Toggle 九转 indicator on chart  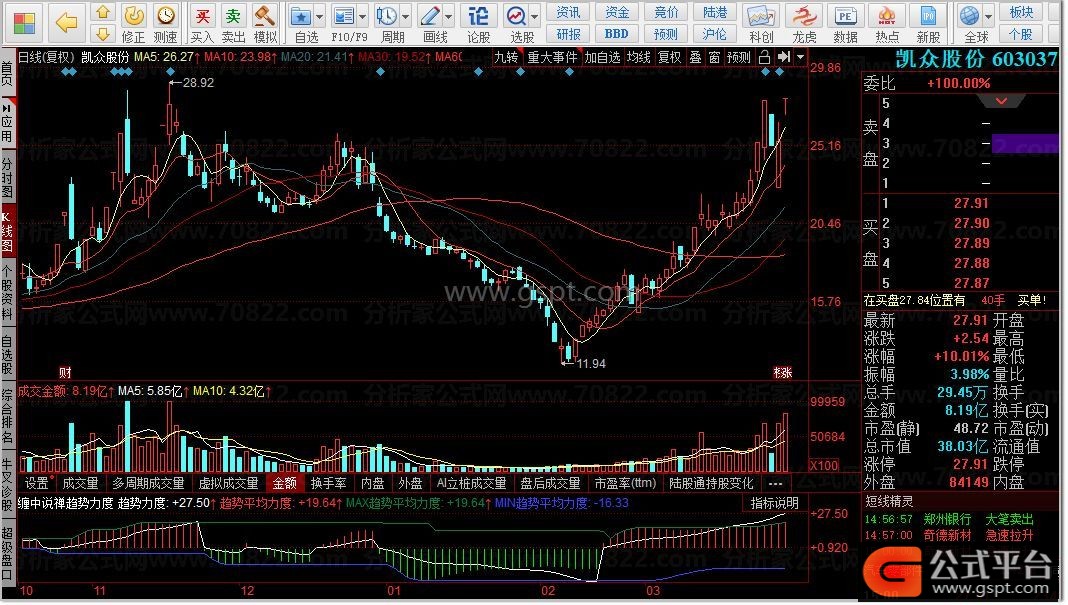point(506,57)
